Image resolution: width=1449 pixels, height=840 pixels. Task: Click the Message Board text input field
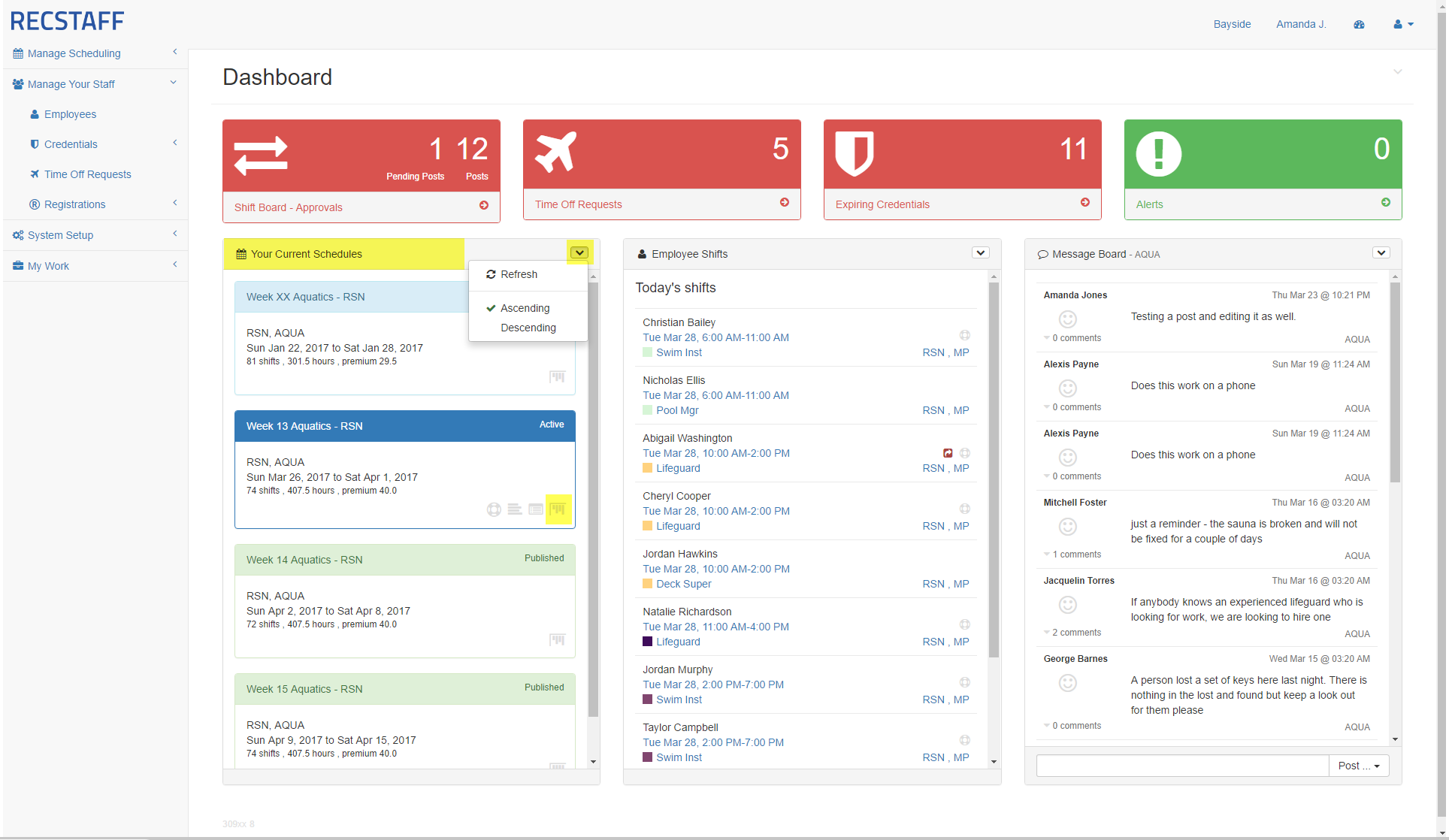click(x=1181, y=766)
